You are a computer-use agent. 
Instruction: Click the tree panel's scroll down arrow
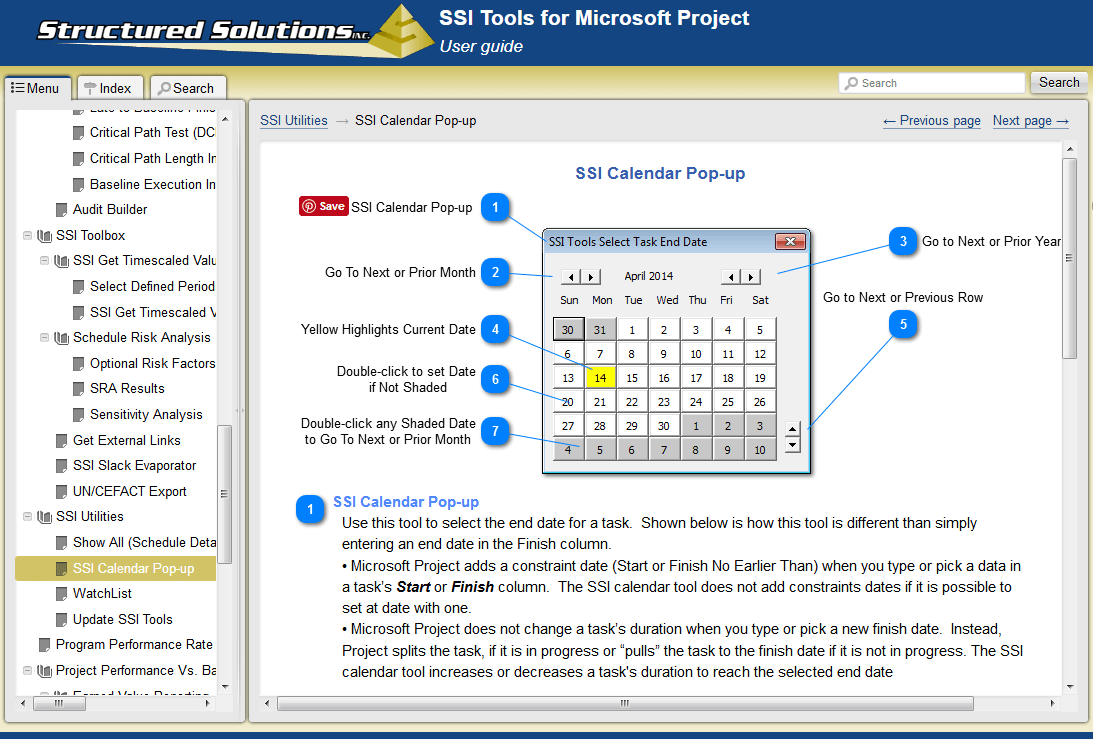[x=224, y=687]
